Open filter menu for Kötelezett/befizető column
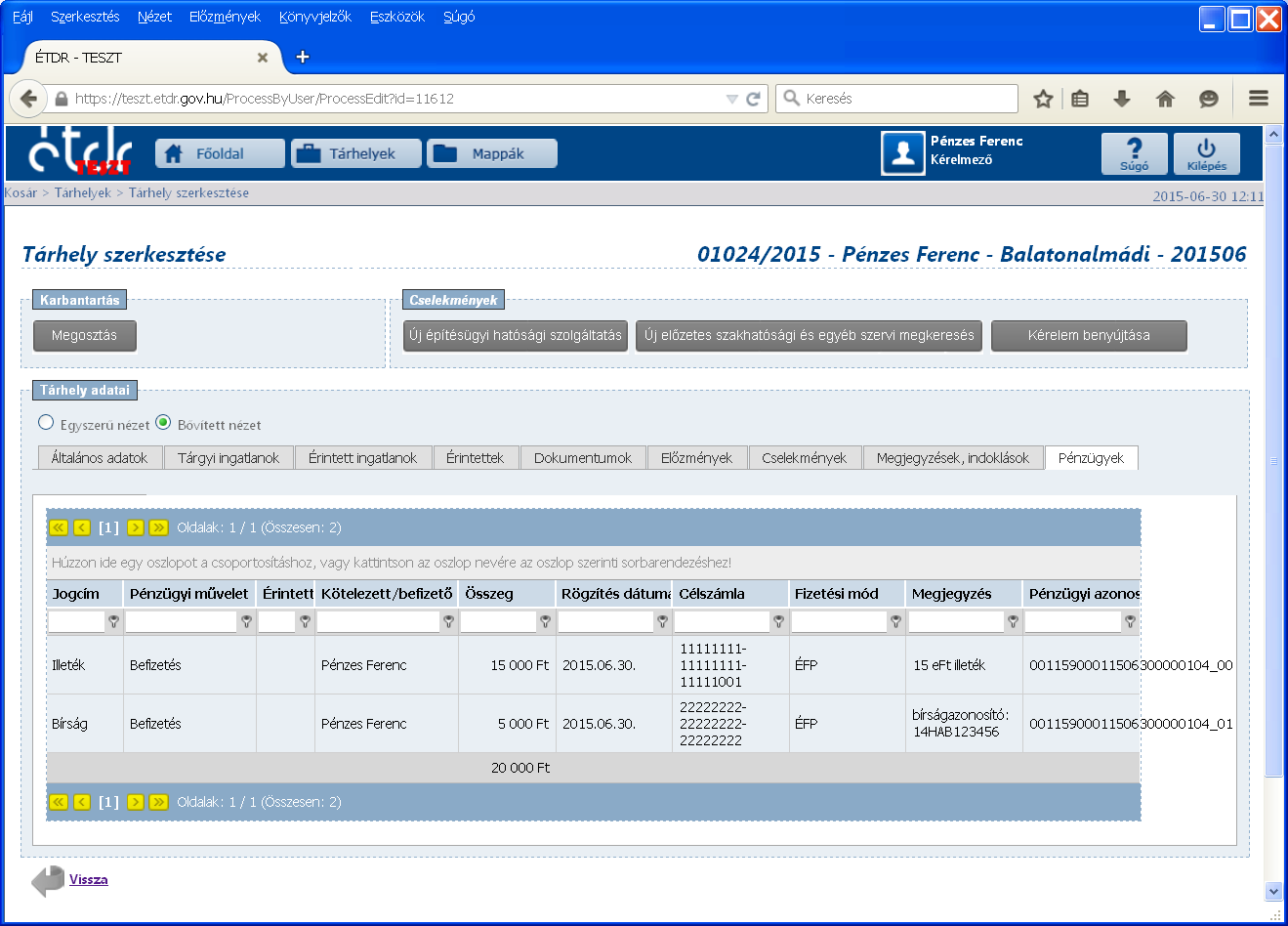Viewport: 1288px width, 926px height. [x=448, y=621]
